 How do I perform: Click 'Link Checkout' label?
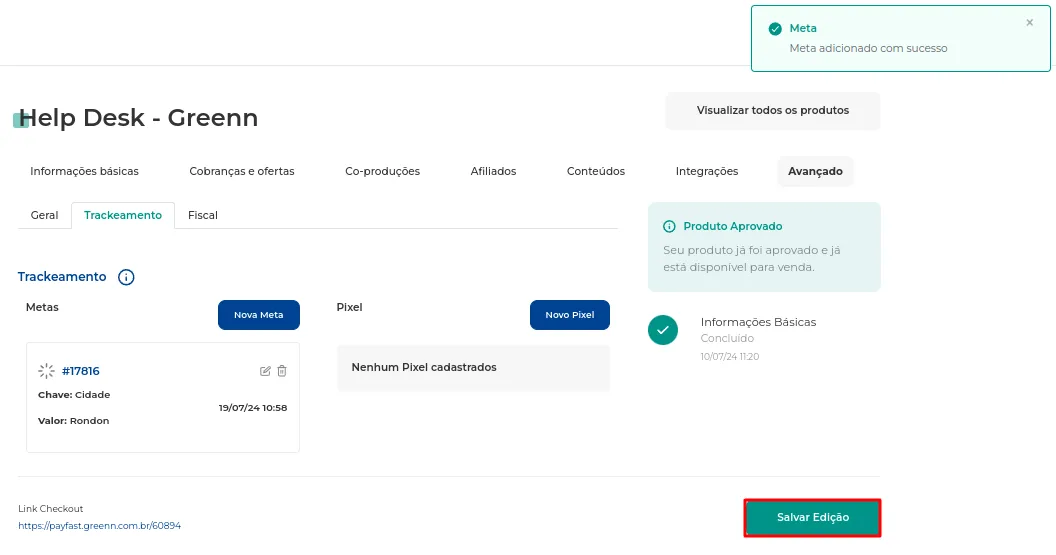[51, 509]
